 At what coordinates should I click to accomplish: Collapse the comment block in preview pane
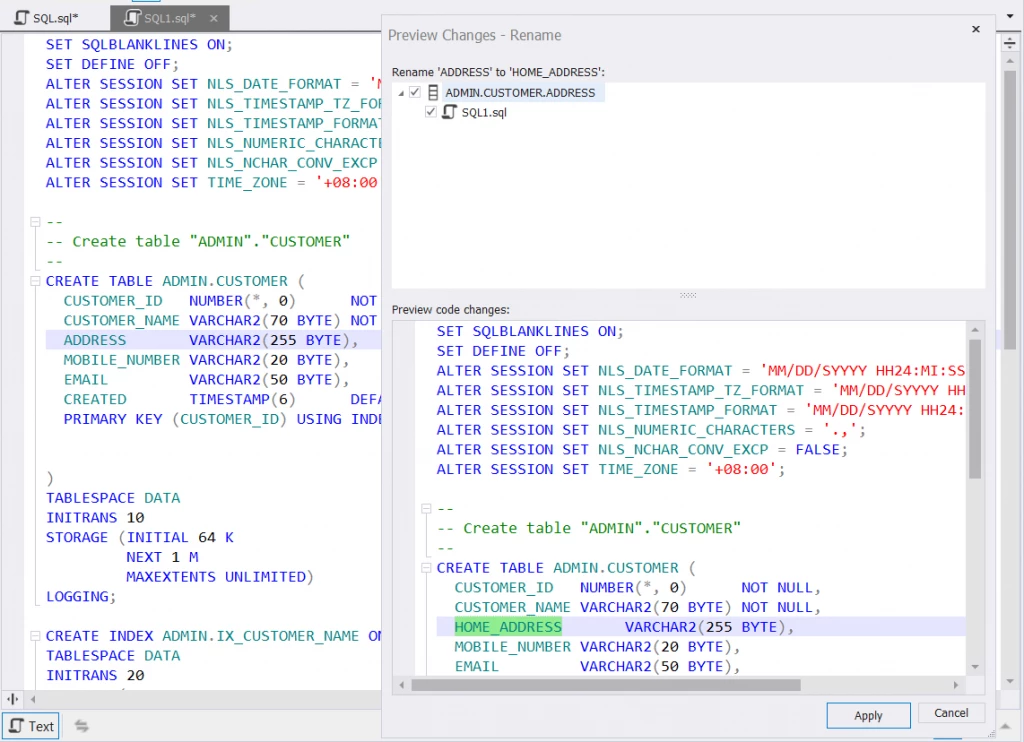pyautogui.click(x=426, y=508)
